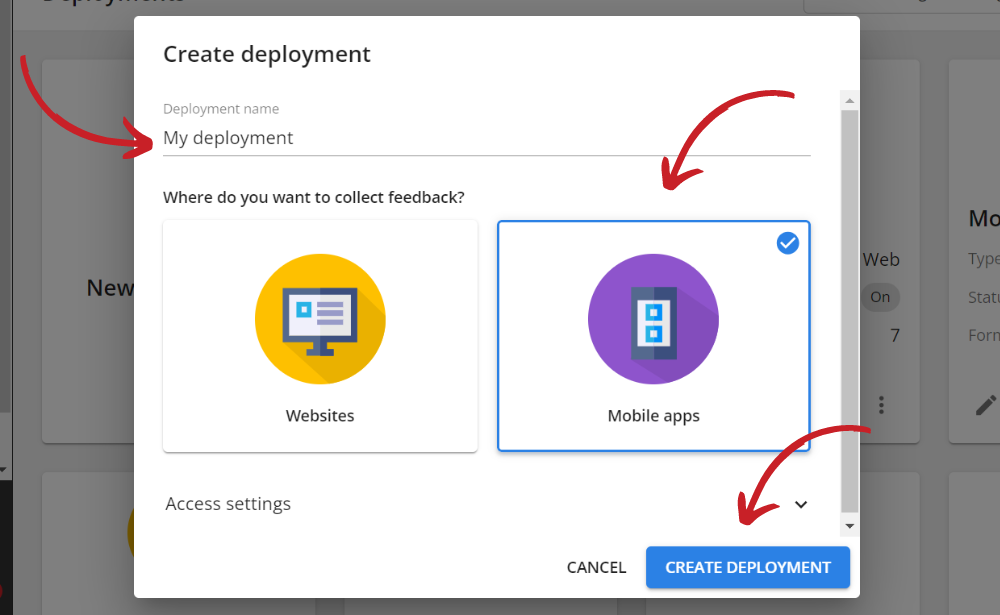Screen dimensions: 1000x615
Task: Click the search box at top right
Action: pyautogui.click(x=900, y=5)
